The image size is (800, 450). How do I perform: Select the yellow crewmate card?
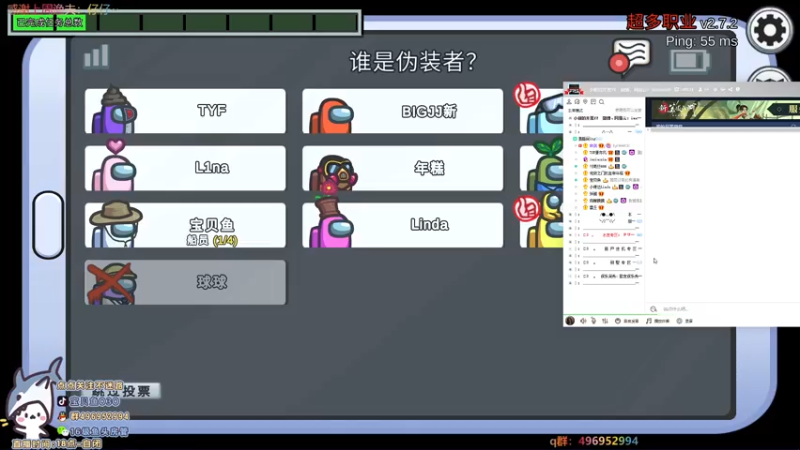541,226
